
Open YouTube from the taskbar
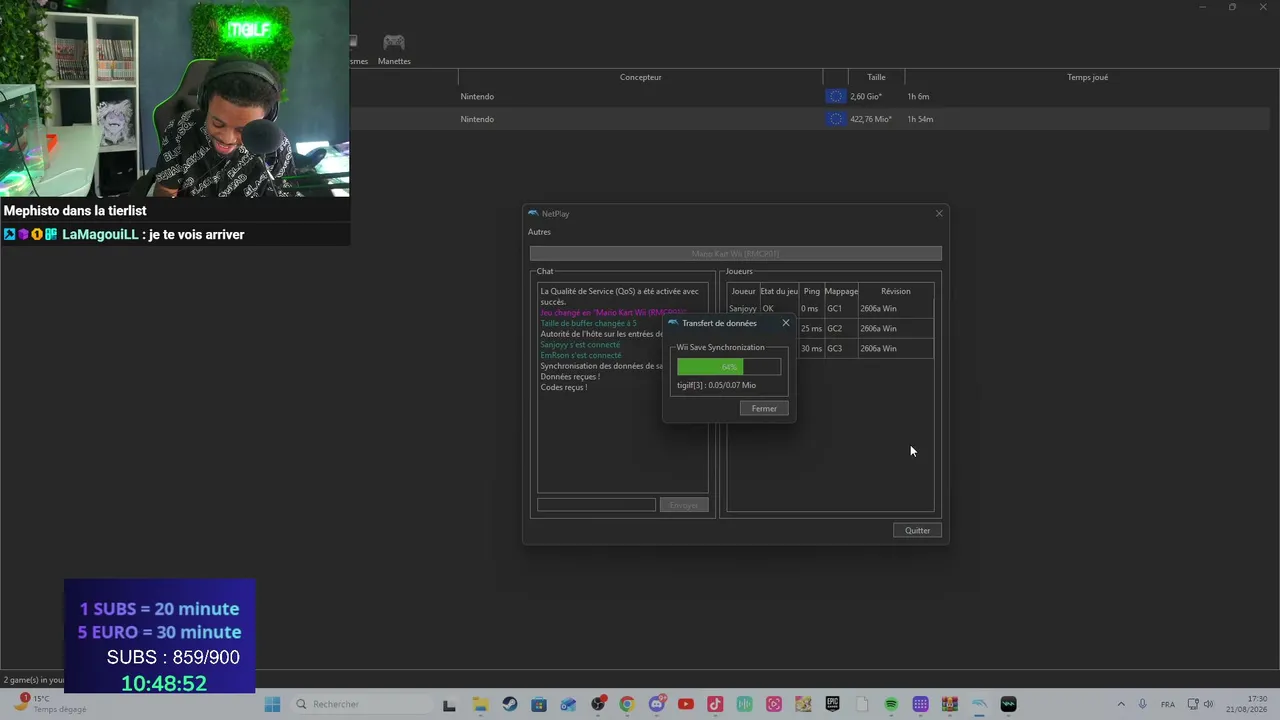(x=686, y=704)
